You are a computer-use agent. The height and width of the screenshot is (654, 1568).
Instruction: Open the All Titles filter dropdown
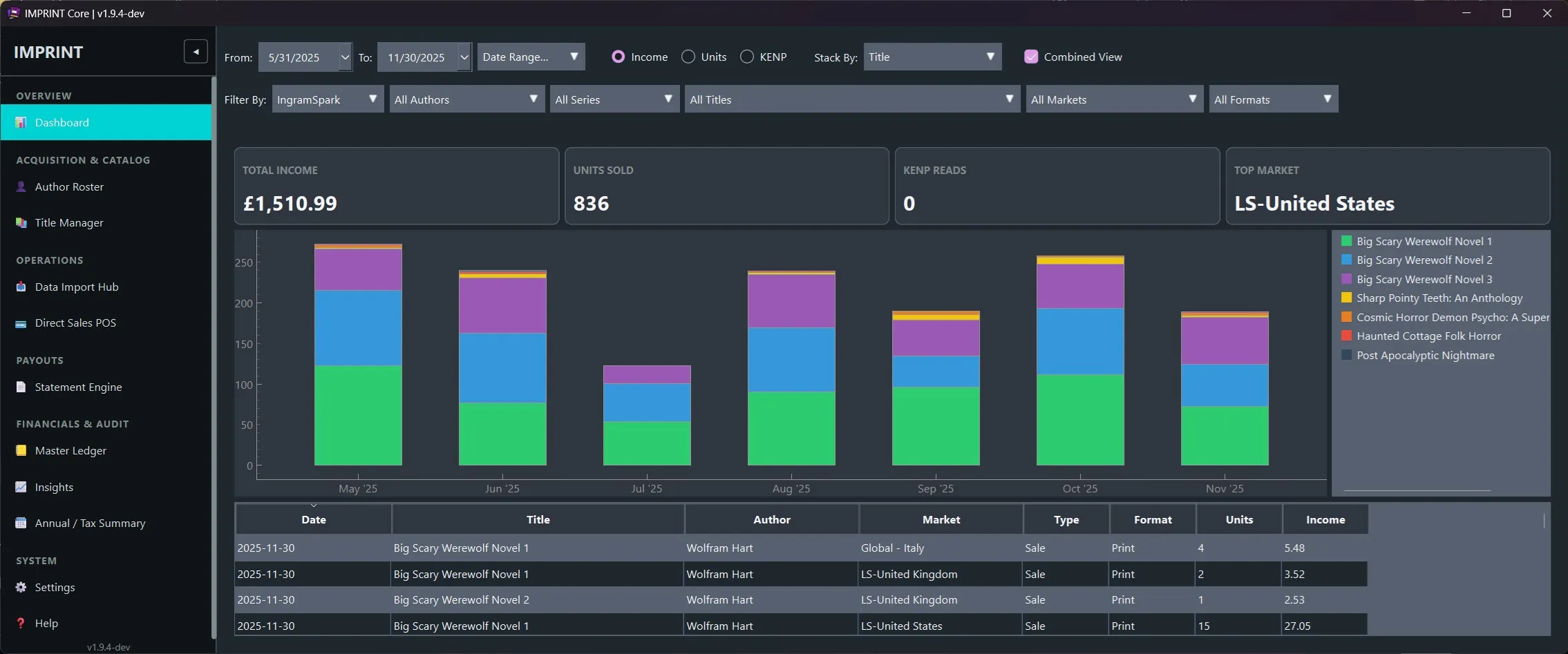[x=852, y=99]
